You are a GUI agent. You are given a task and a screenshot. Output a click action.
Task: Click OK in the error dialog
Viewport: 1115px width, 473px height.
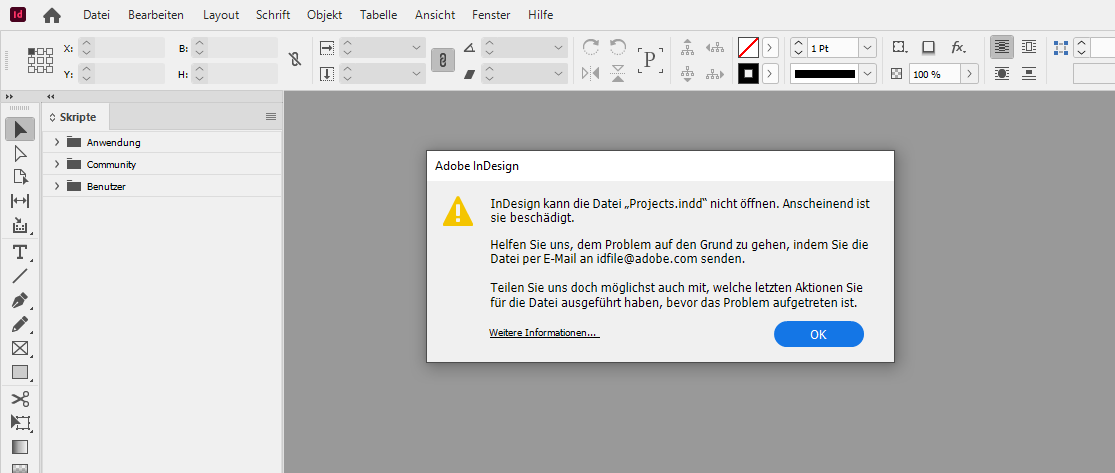818,334
